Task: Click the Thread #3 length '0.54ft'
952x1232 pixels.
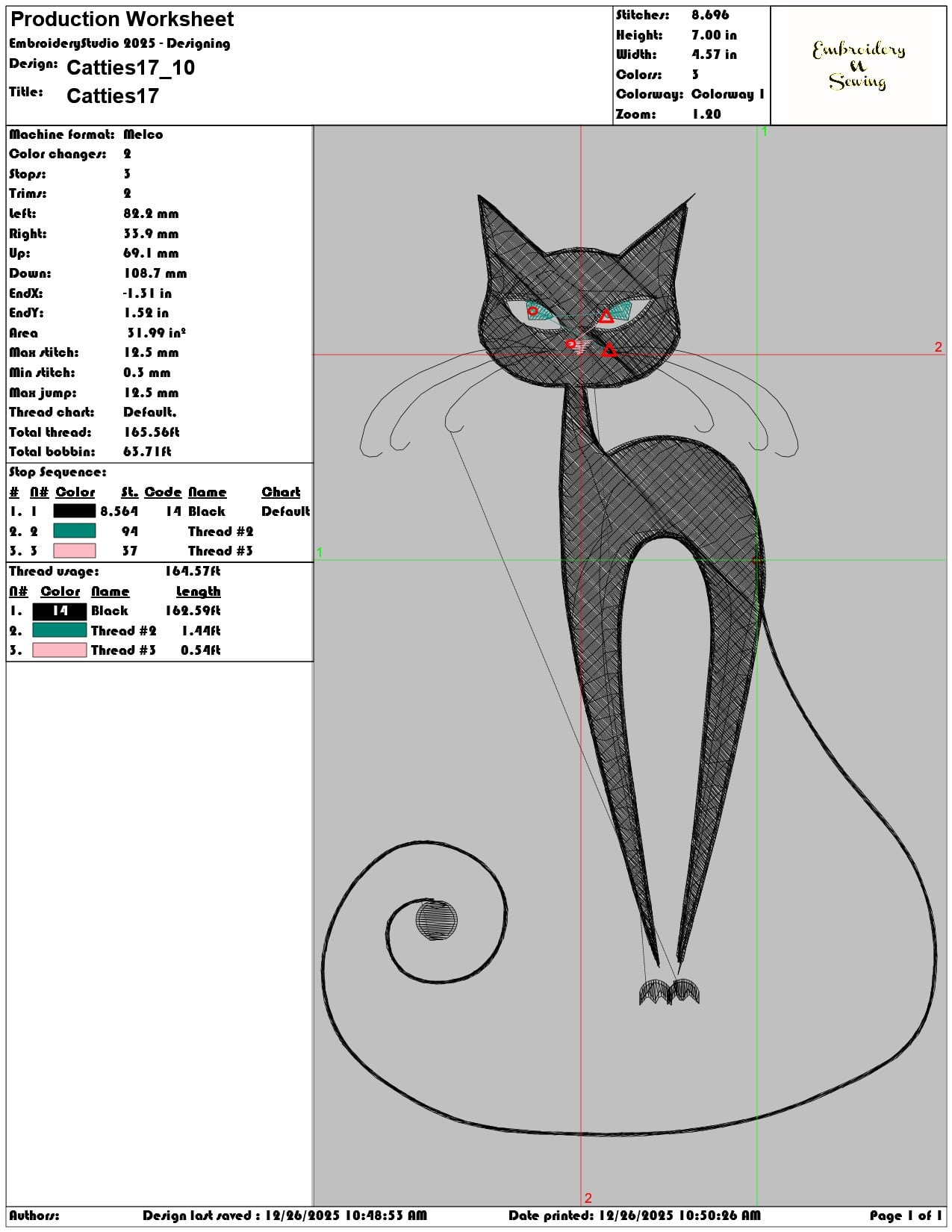Action: (201, 650)
